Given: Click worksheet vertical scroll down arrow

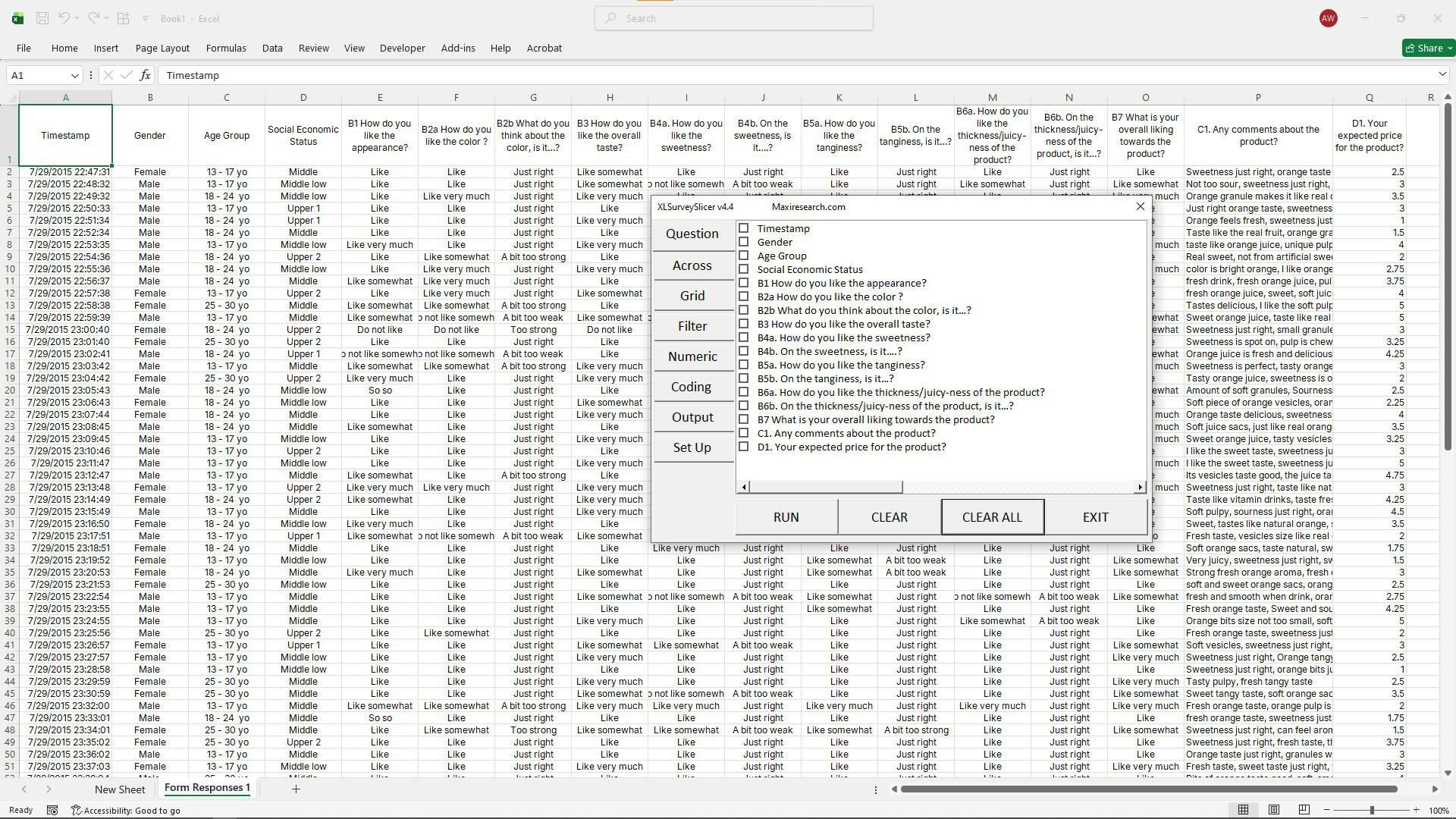Looking at the screenshot, I should click(x=1448, y=773).
